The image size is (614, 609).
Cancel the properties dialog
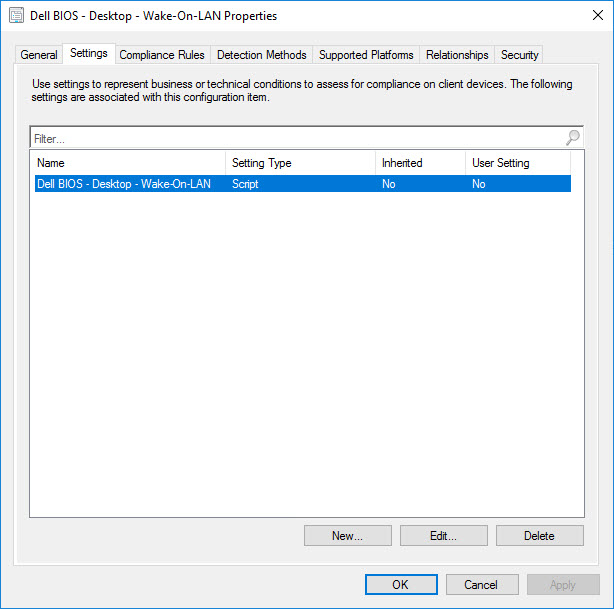coord(481,585)
